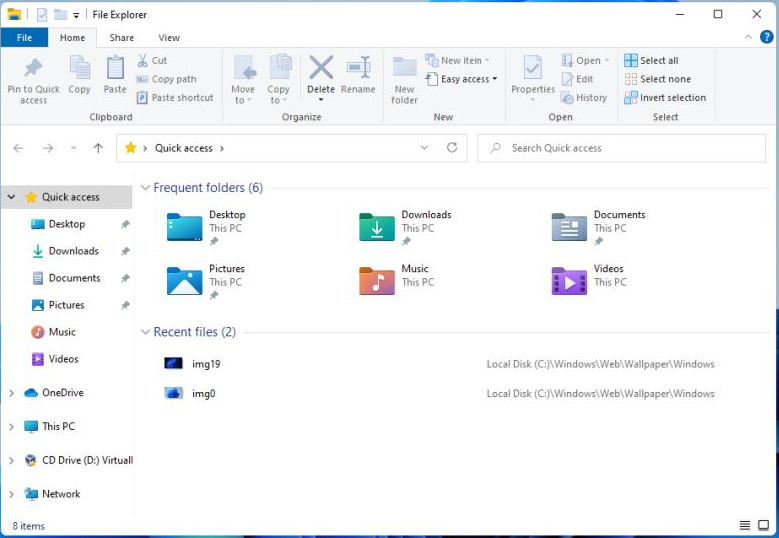Screen dimensions: 779x538
Task: Click the New folder icon
Action: coord(404,70)
